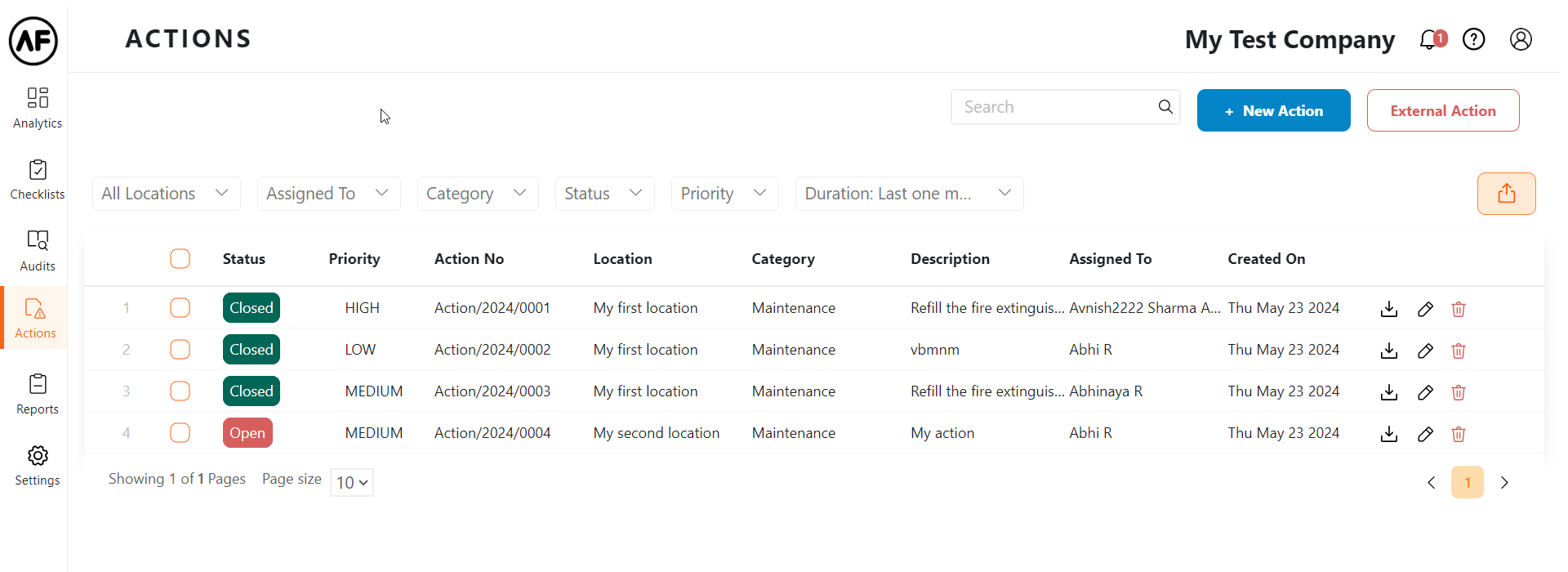1568x572 pixels.
Task: Expand the All Locations dropdown
Action: point(166,194)
